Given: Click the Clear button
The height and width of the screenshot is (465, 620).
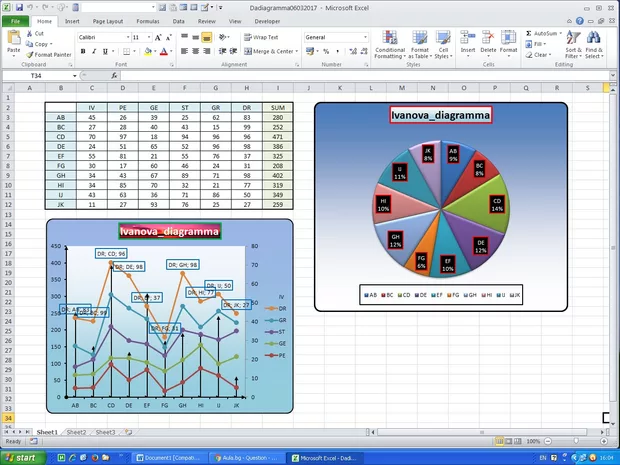Looking at the screenshot, I should (537, 55).
